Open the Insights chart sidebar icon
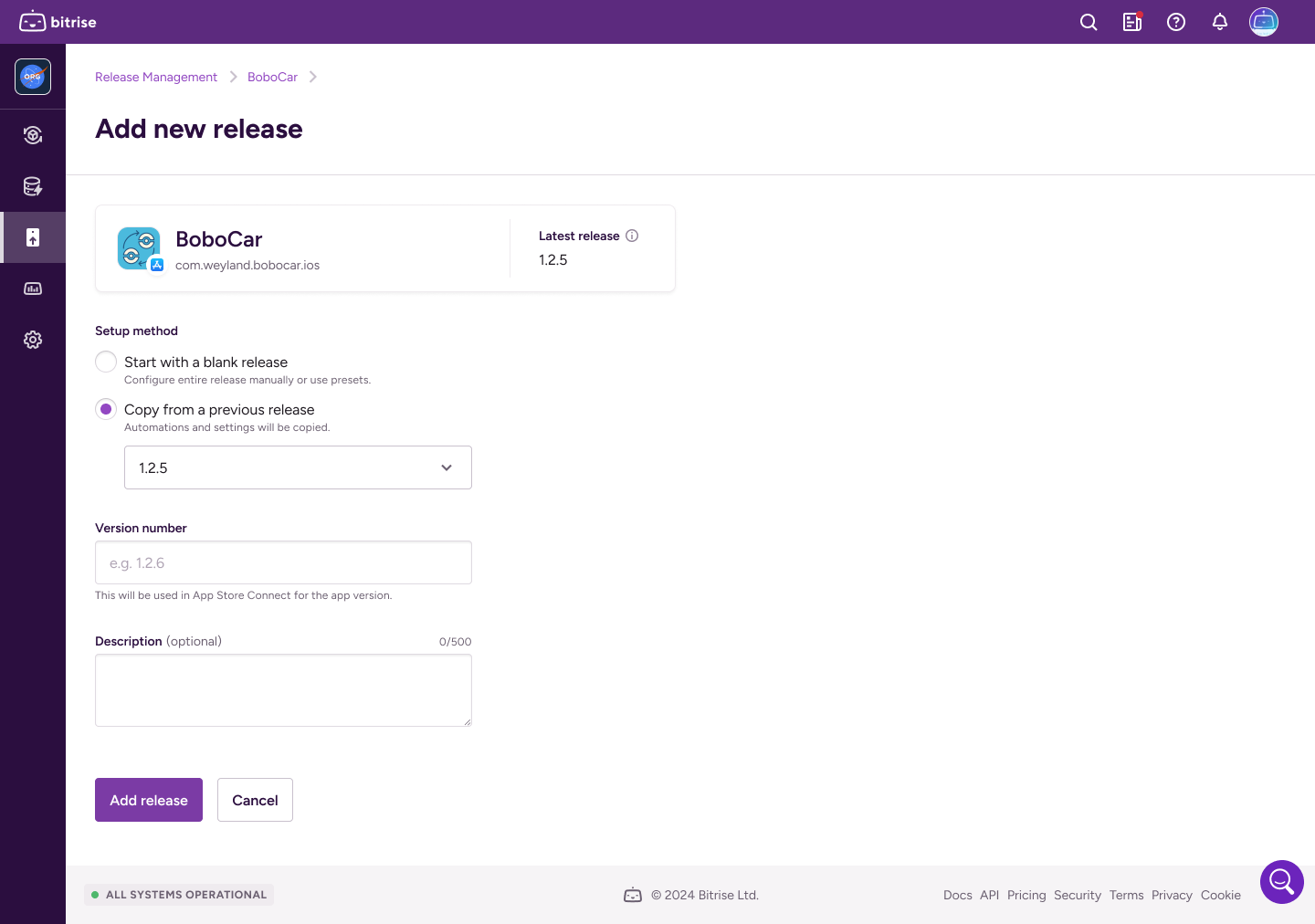Screen dimensions: 1315x924 click(33, 289)
